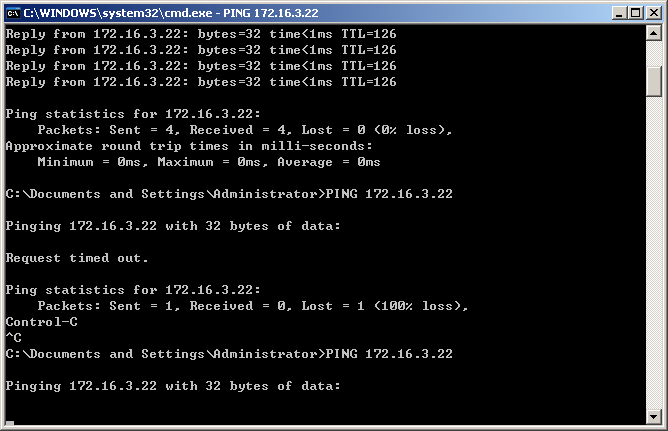Click the last PING 172.16.3.22 command prompt line
Screen dimensions: 668x431
pyautogui.click(x=229, y=354)
